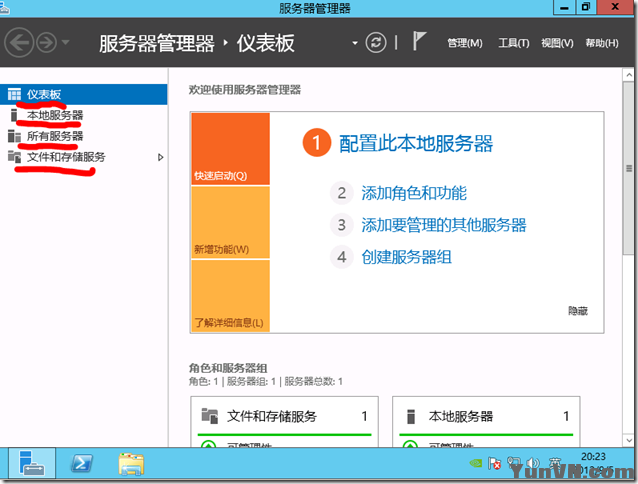Click the 创建服务器组 link
Screen dimensions: 638x484
pyautogui.click(x=406, y=257)
